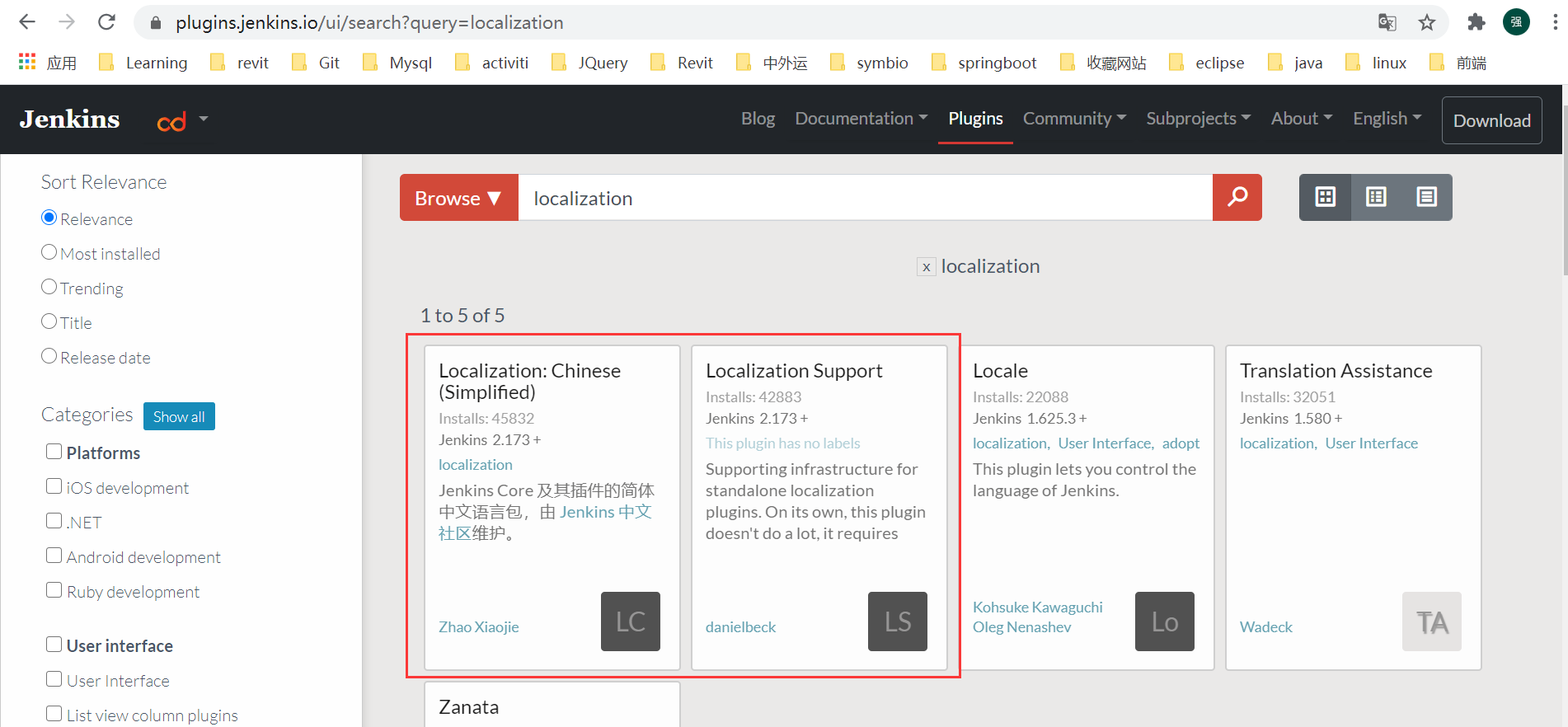Open the Git bookmark folder
This screenshot has width=1568, height=727.
coord(316,63)
